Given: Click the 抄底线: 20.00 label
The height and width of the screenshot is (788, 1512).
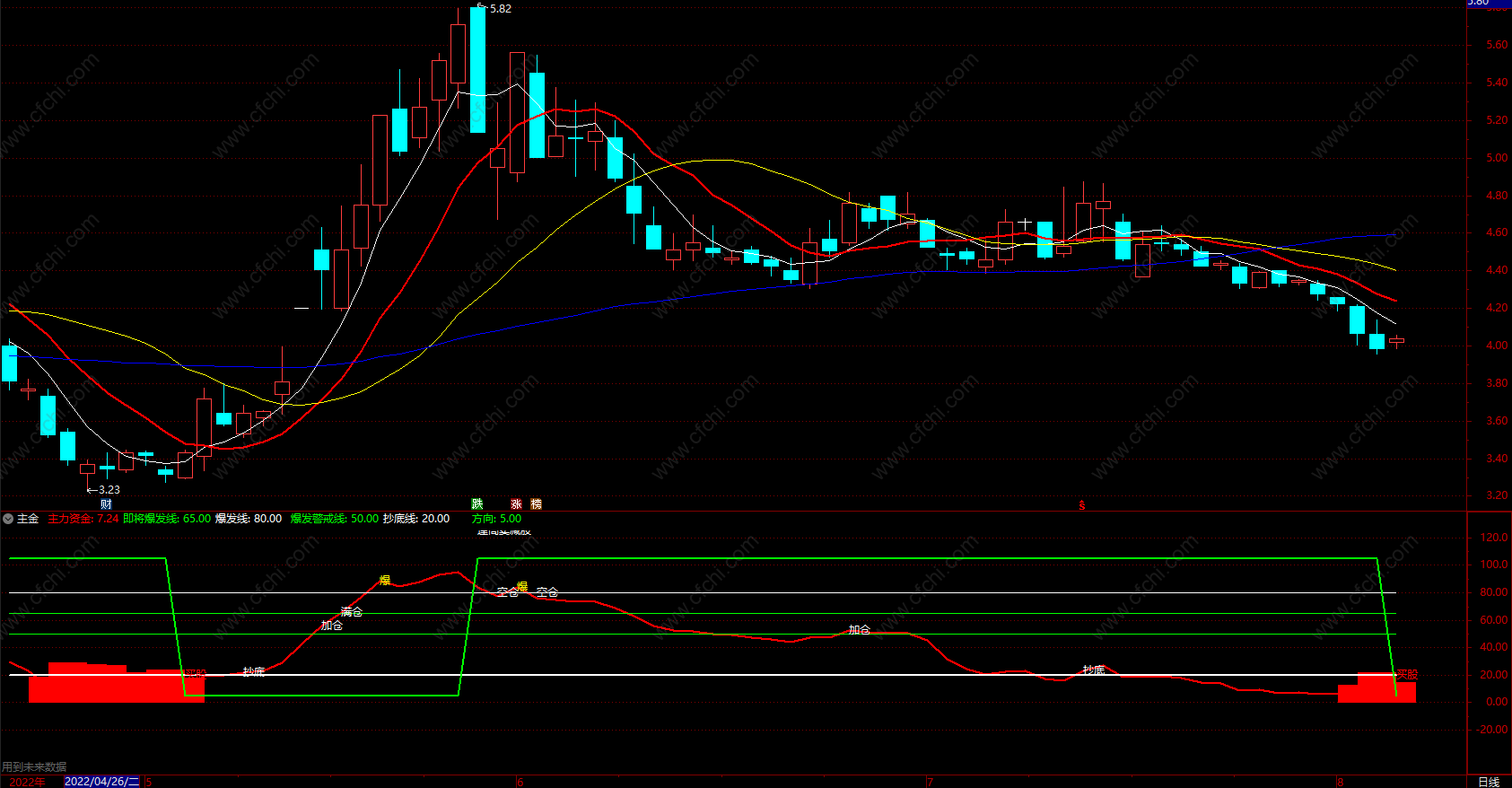Looking at the screenshot, I should (x=416, y=519).
